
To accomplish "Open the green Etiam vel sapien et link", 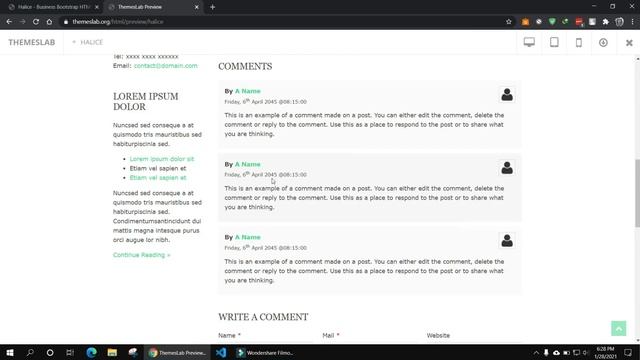I will 158,178.
